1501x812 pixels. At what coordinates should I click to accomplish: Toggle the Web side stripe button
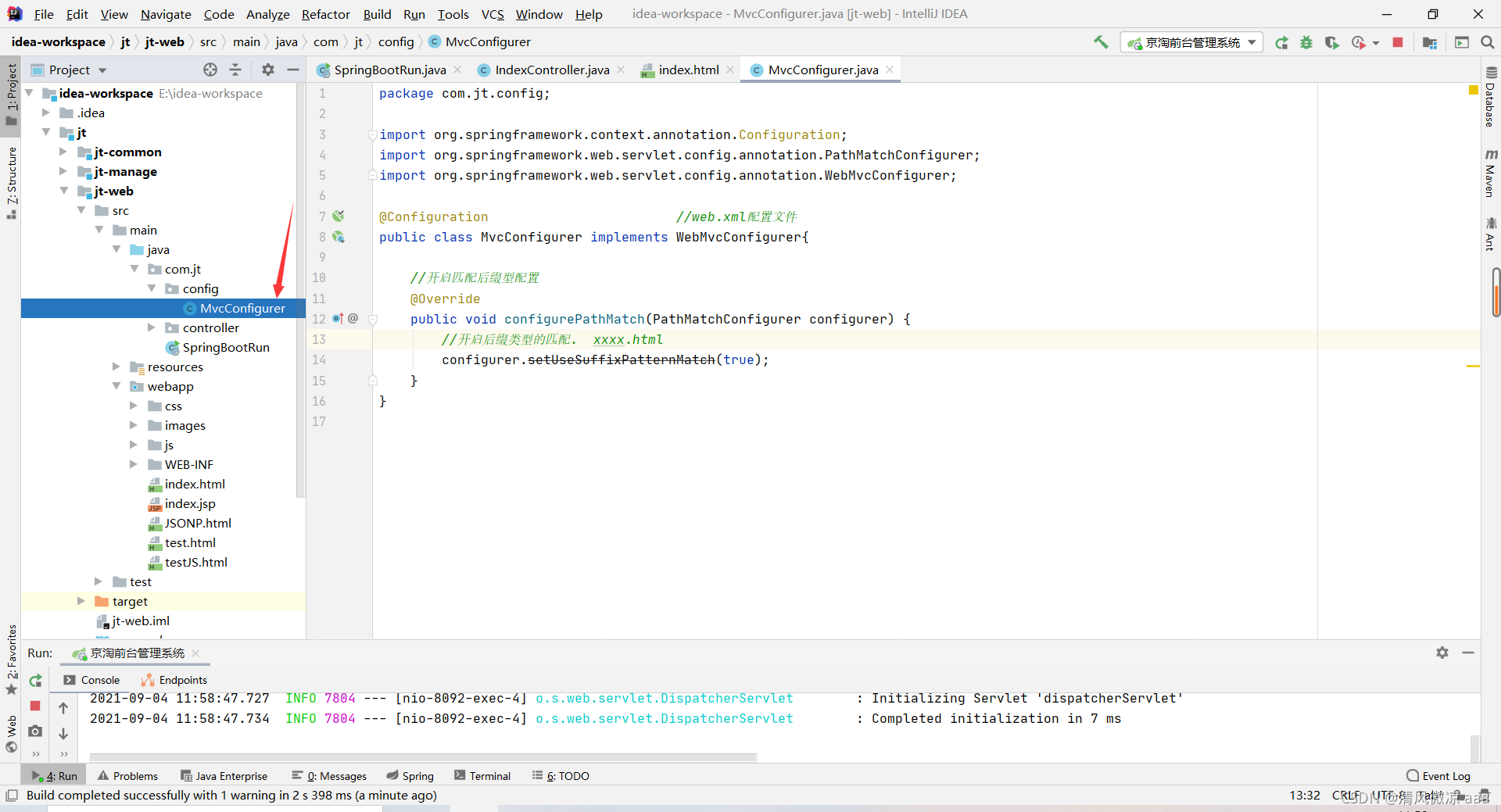[x=11, y=735]
